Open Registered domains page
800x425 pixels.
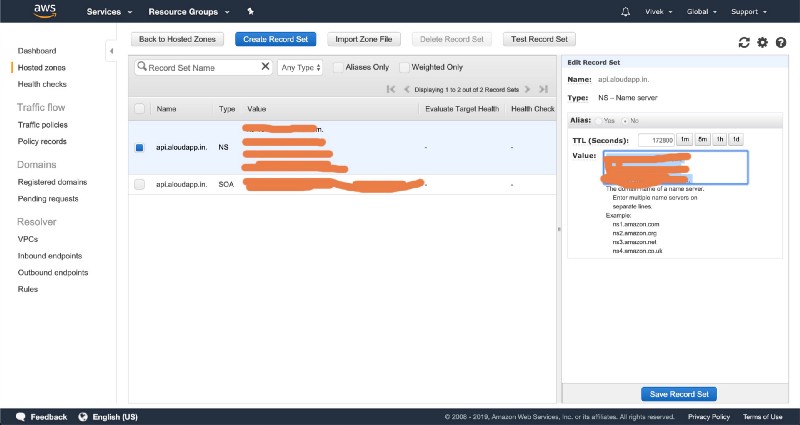[52, 182]
